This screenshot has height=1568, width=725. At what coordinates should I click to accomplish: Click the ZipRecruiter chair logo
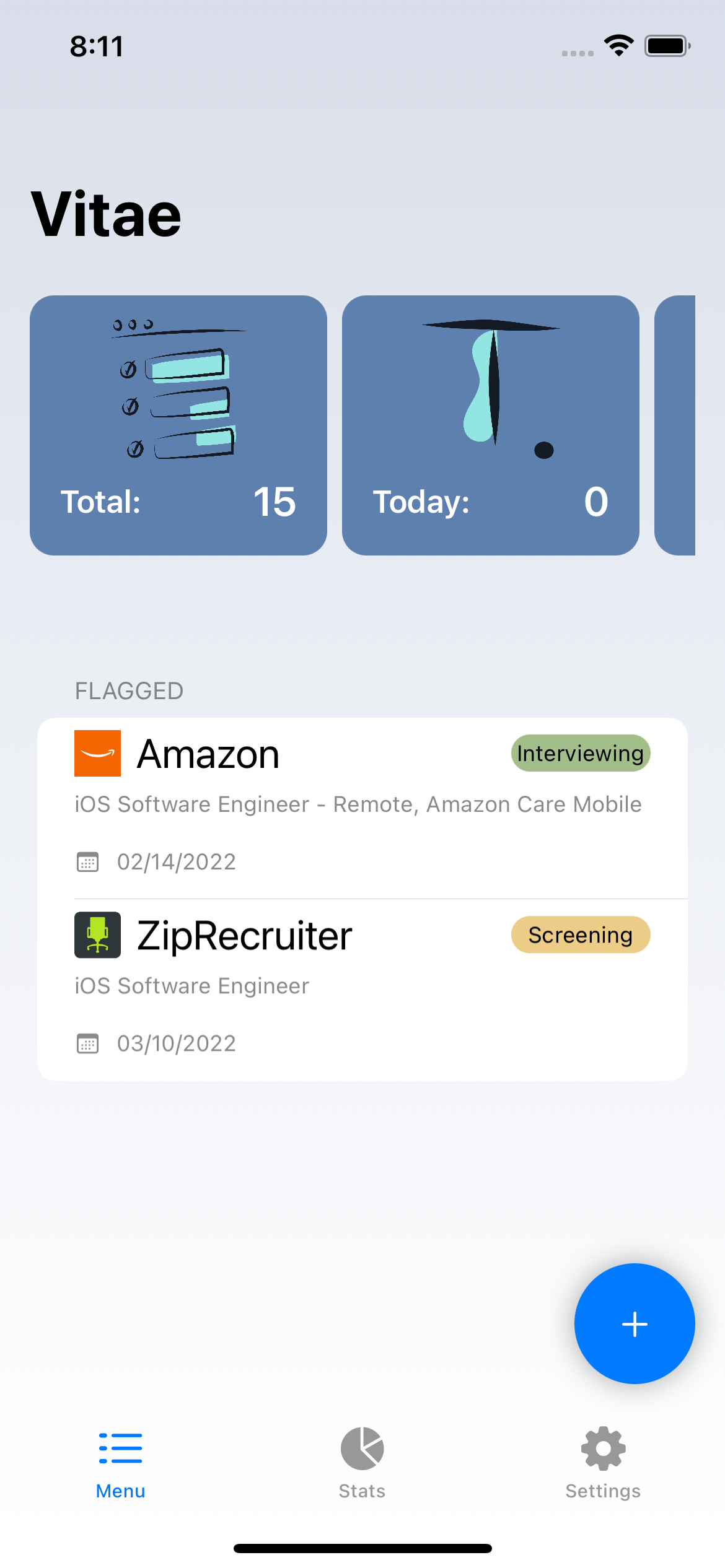[97, 934]
